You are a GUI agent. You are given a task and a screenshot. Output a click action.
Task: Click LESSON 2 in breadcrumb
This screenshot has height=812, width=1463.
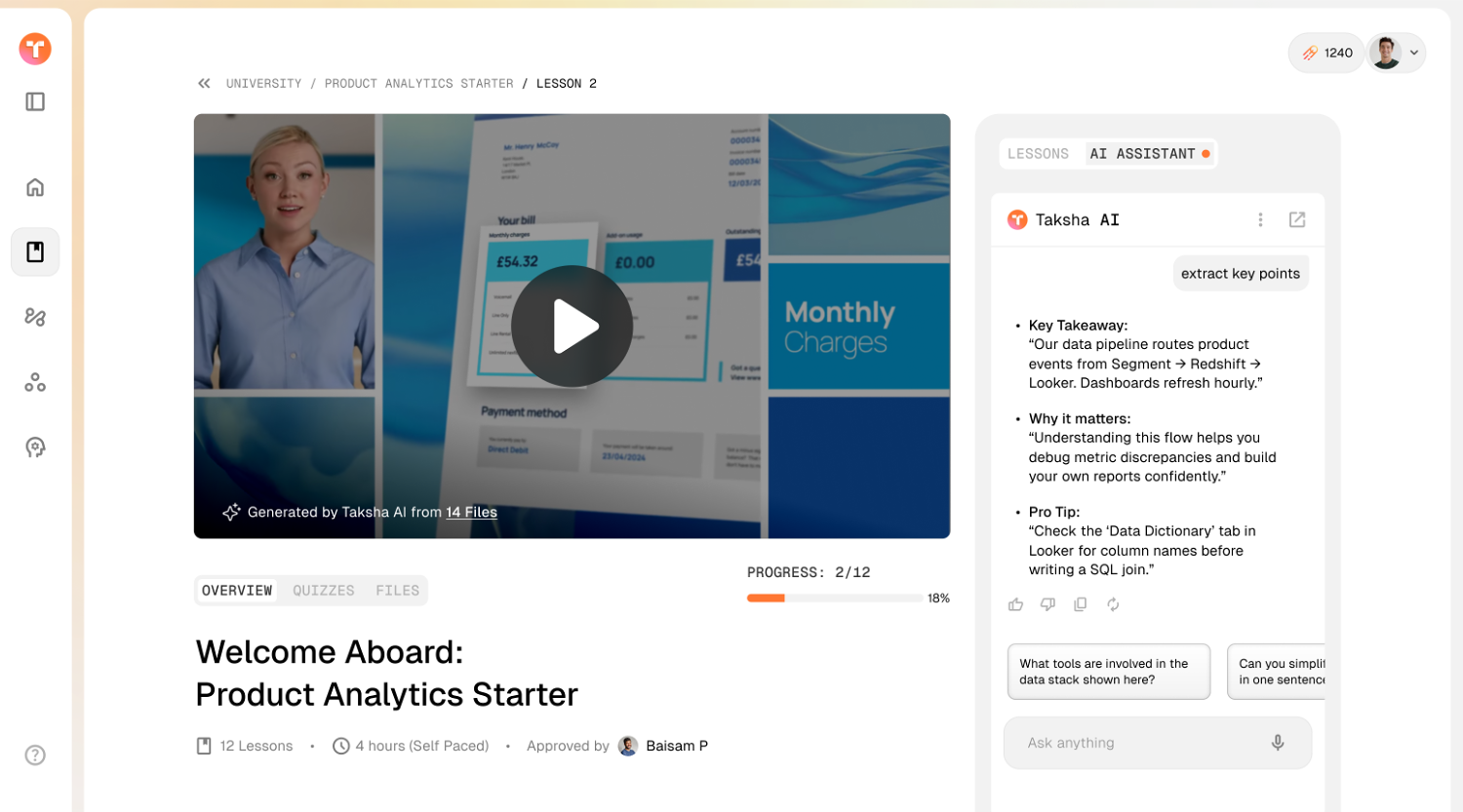[x=567, y=84]
